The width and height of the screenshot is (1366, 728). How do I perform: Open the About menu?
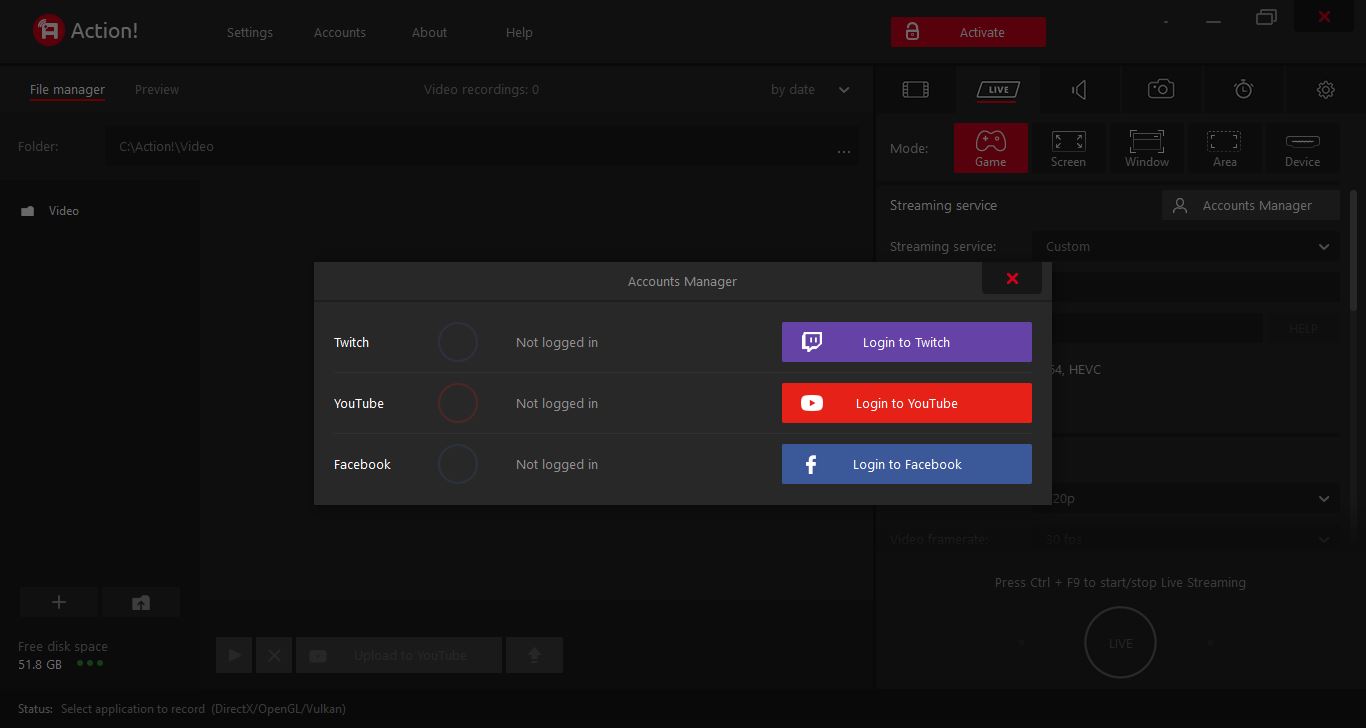pos(429,32)
